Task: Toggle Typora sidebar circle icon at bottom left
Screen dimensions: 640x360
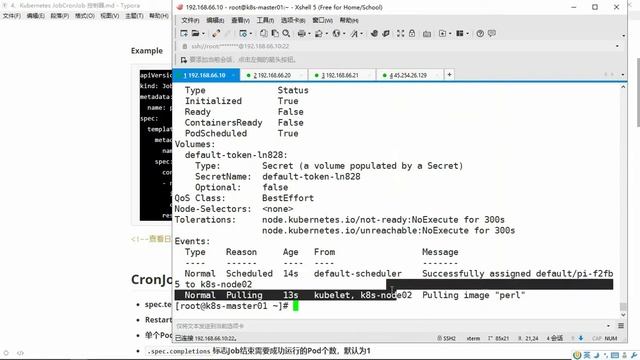Action: pyautogui.click(x=6, y=353)
